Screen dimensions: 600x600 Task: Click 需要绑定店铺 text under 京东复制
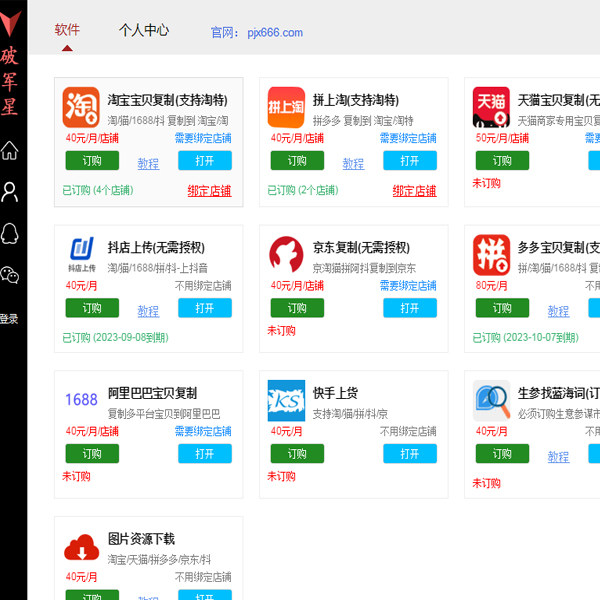tap(408, 286)
